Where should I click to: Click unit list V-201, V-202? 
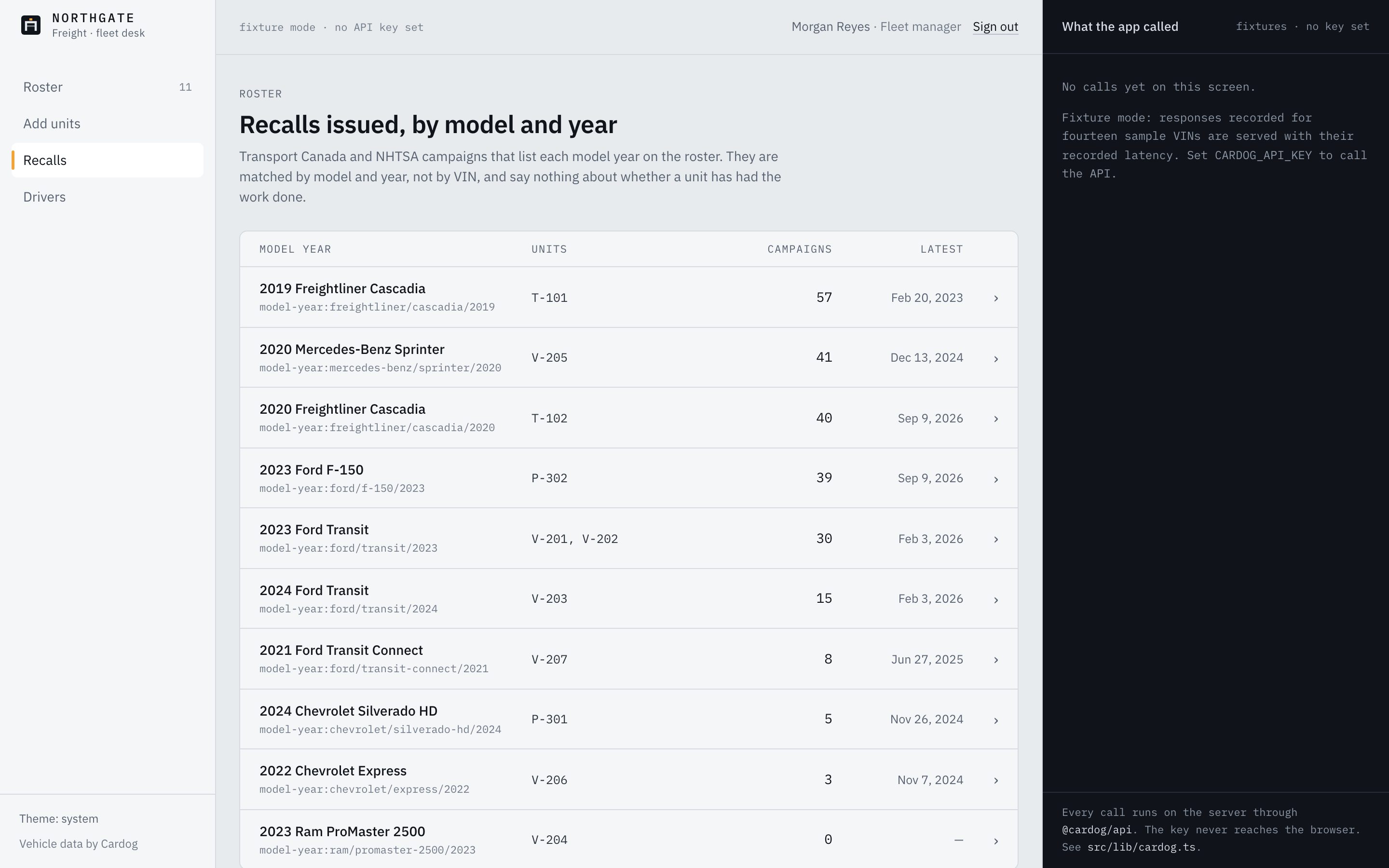point(574,539)
